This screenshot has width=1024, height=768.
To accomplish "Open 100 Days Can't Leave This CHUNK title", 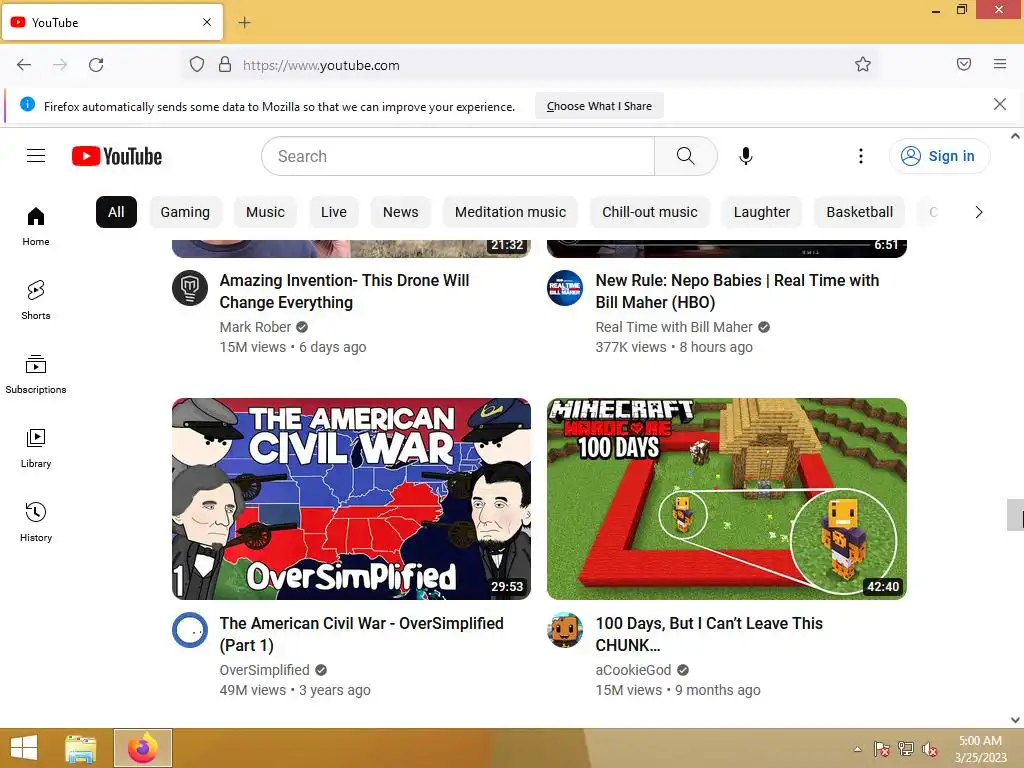I will point(709,634).
